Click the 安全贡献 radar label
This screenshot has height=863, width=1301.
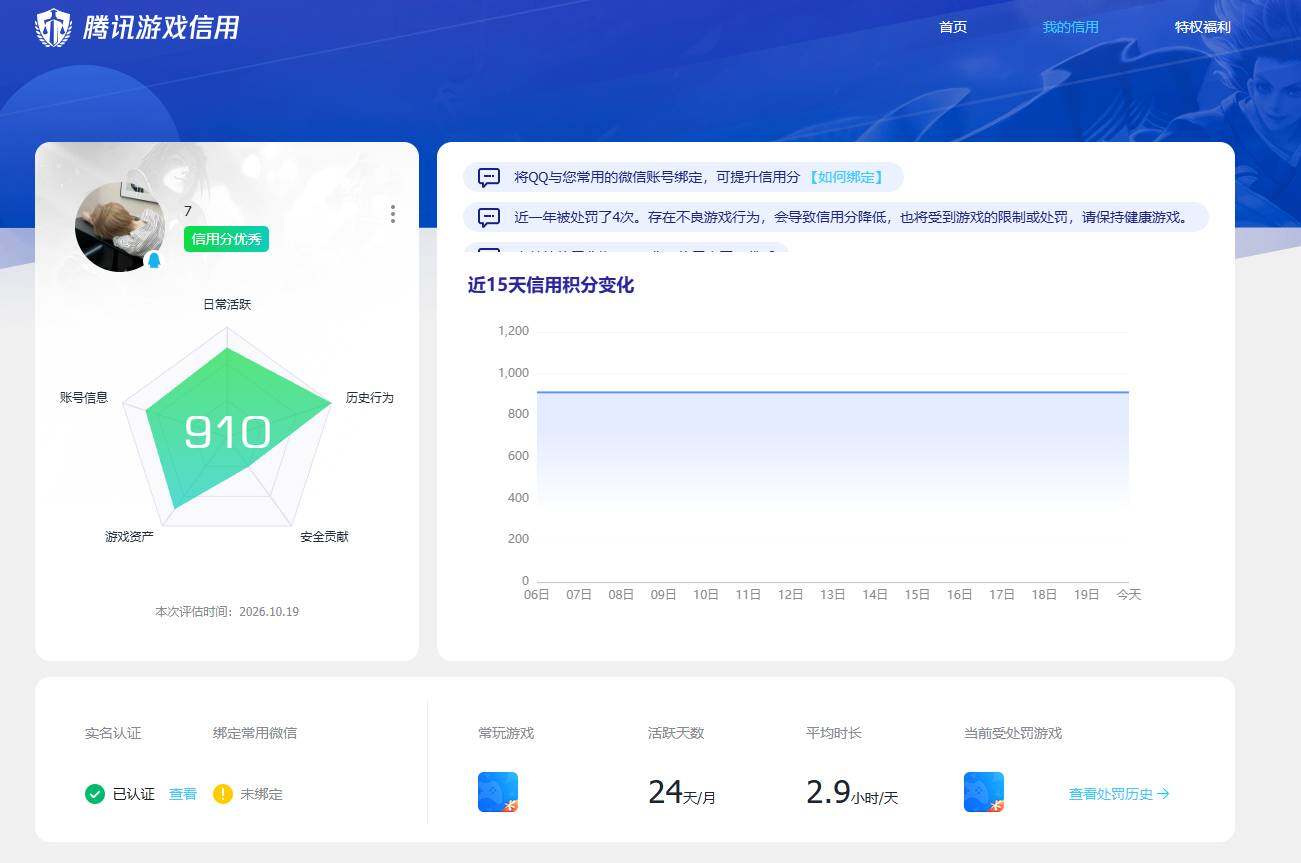tap(324, 537)
